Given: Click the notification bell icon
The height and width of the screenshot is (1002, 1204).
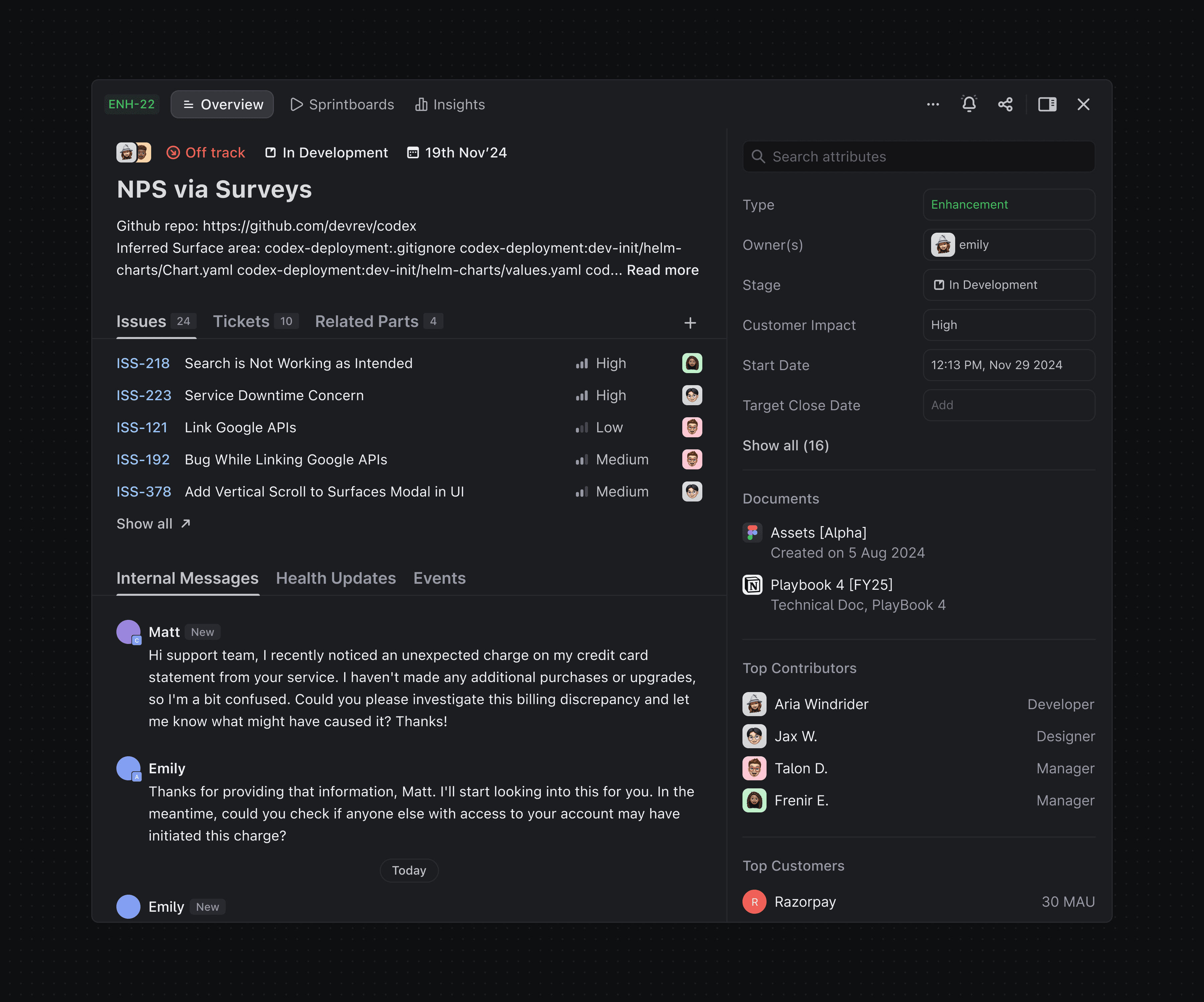Looking at the screenshot, I should coord(968,104).
